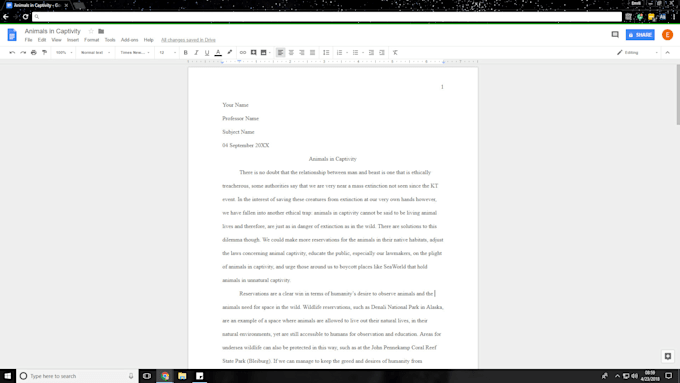680x383 pixels.
Task: Open the Normal text styles dropdown
Action: pos(95,52)
